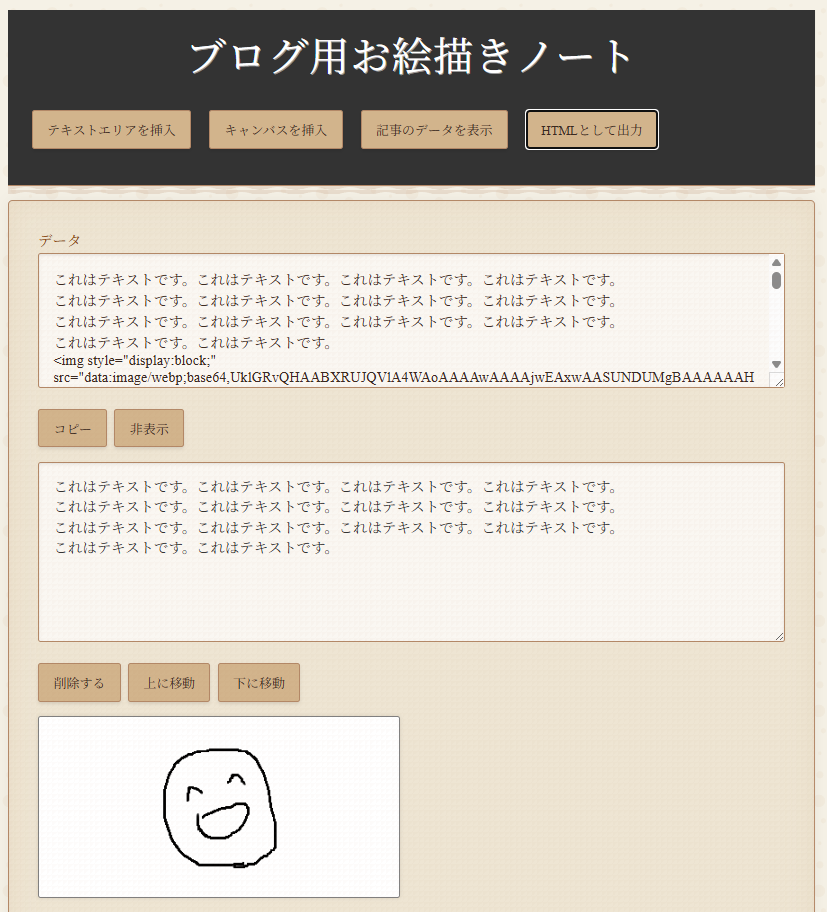Click the data textarea scrollbar thumb
The height and width of the screenshot is (912, 827).
776,280
